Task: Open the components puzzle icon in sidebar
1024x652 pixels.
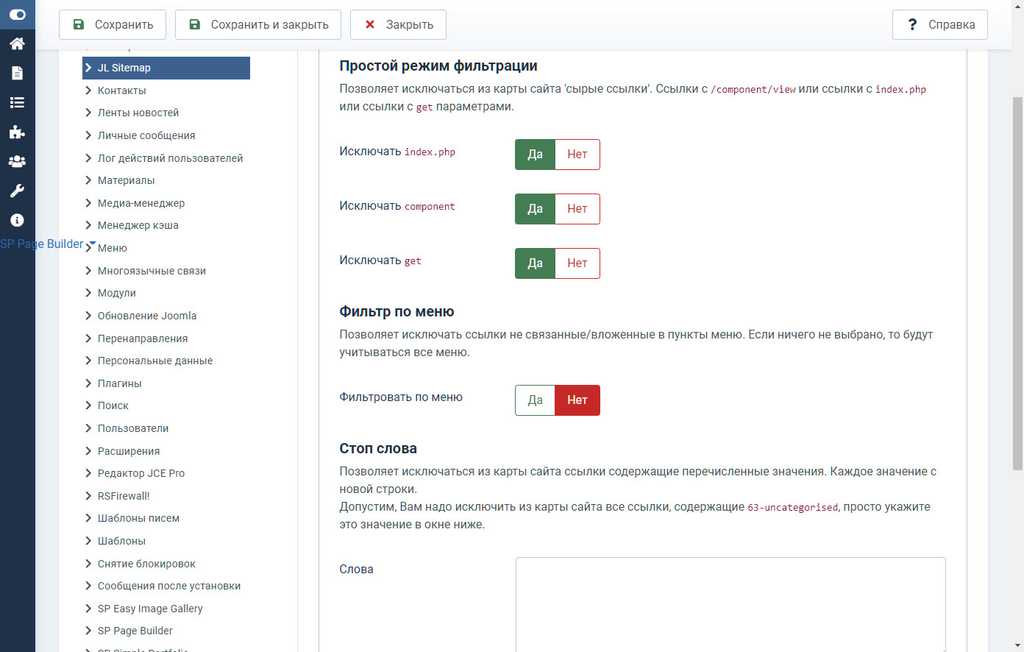Action: pos(17,132)
